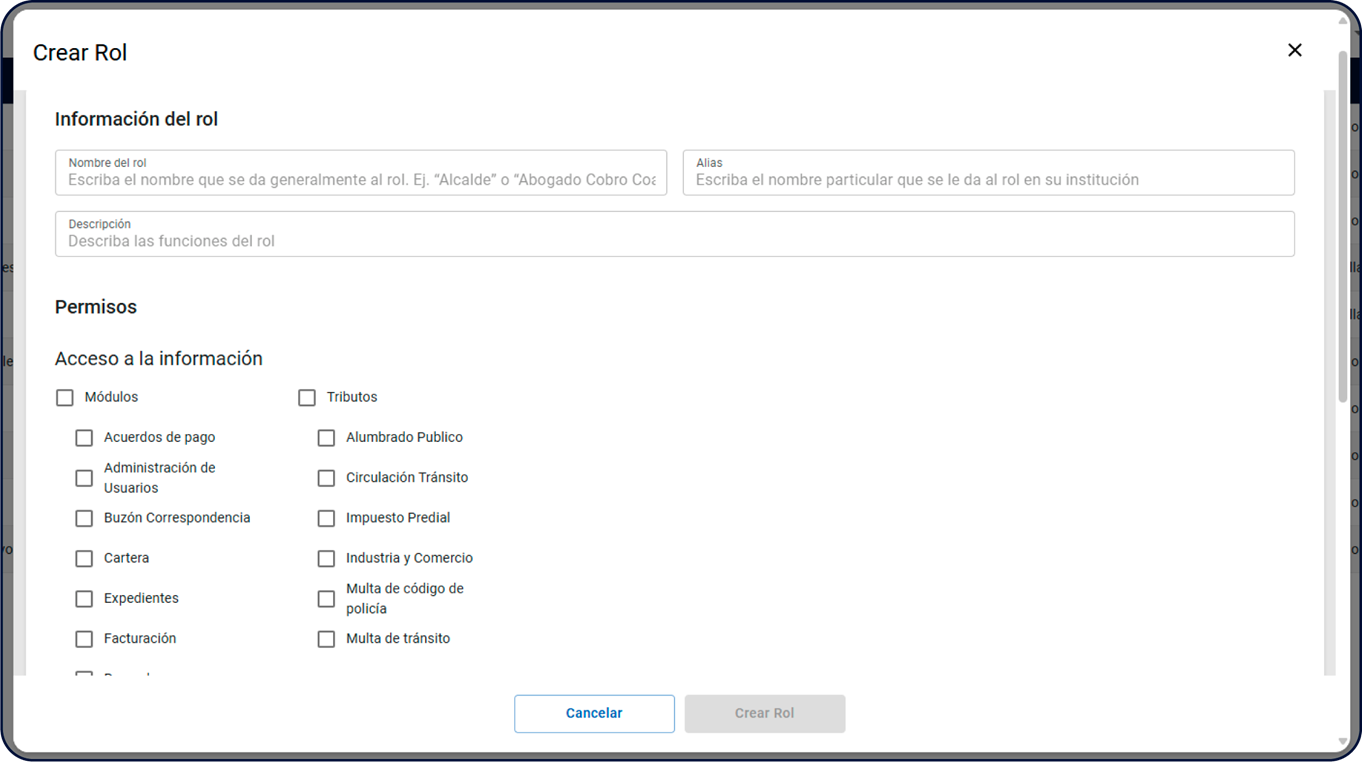This screenshot has width=1362, height=762.
Task: Click the dialog's vertical scrollbar
Action: (1342, 220)
